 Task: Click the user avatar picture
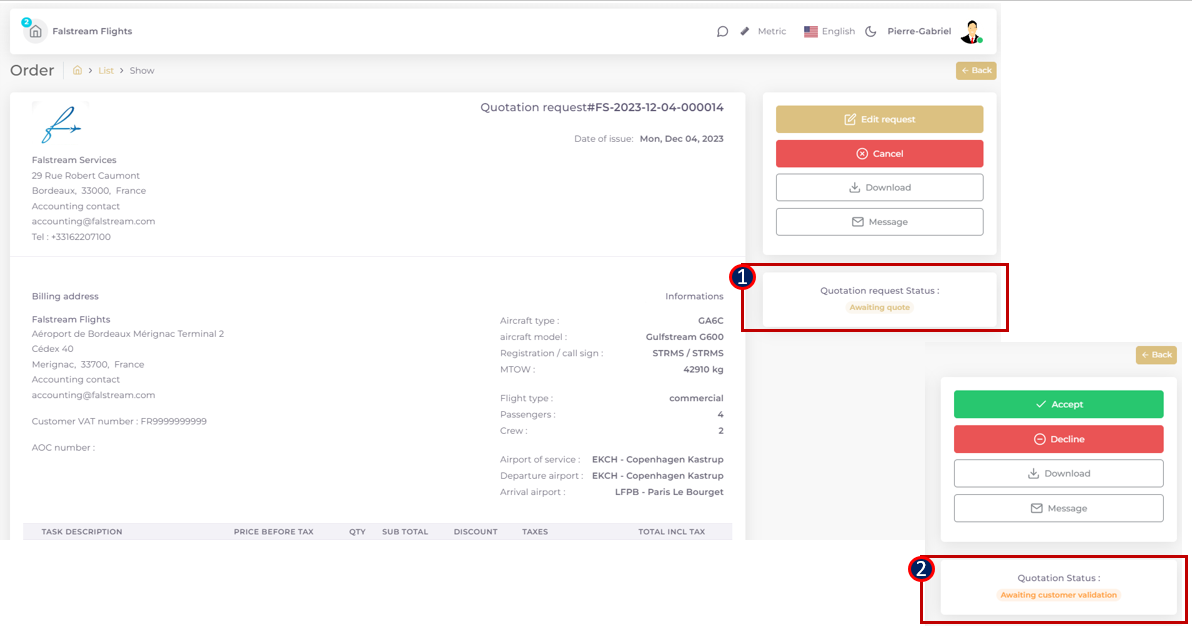pyautogui.click(x=970, y=31)
